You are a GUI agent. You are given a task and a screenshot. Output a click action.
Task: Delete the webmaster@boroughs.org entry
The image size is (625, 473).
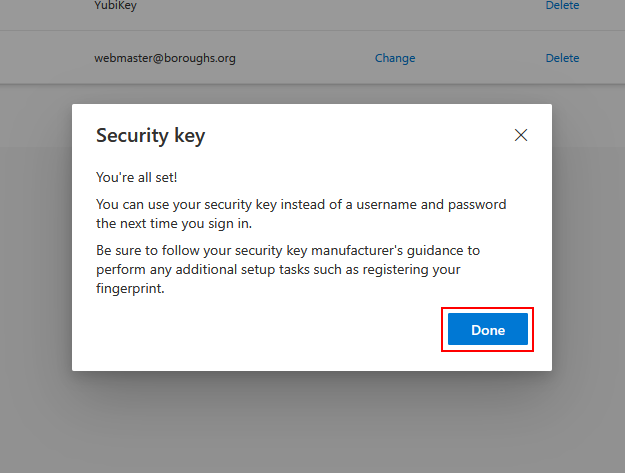pos(562,58)
